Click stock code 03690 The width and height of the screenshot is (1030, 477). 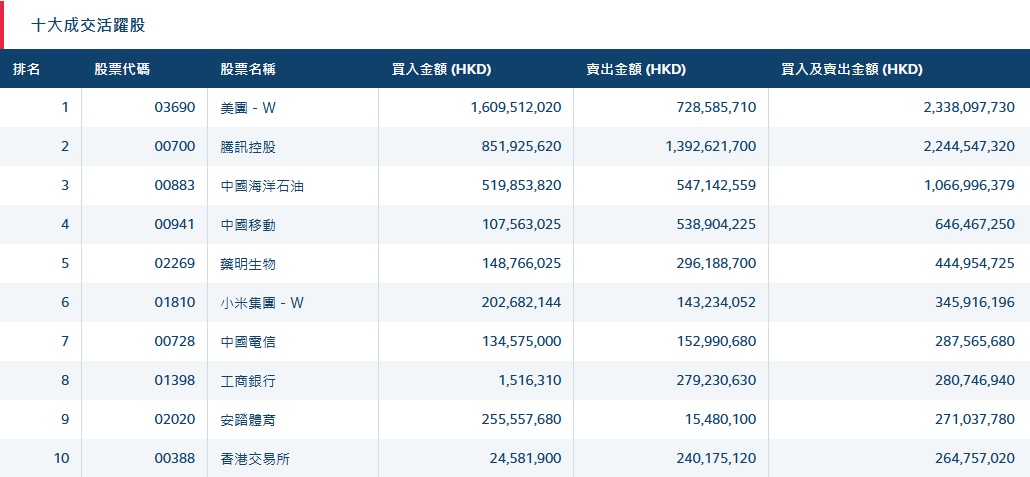coord(175,108)
